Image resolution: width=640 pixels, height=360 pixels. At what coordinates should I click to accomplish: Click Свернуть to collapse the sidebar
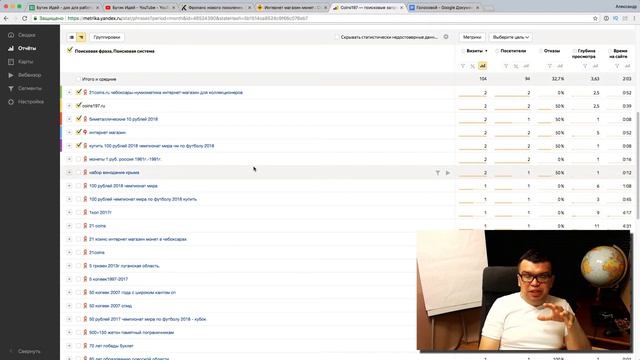(29, 351)
